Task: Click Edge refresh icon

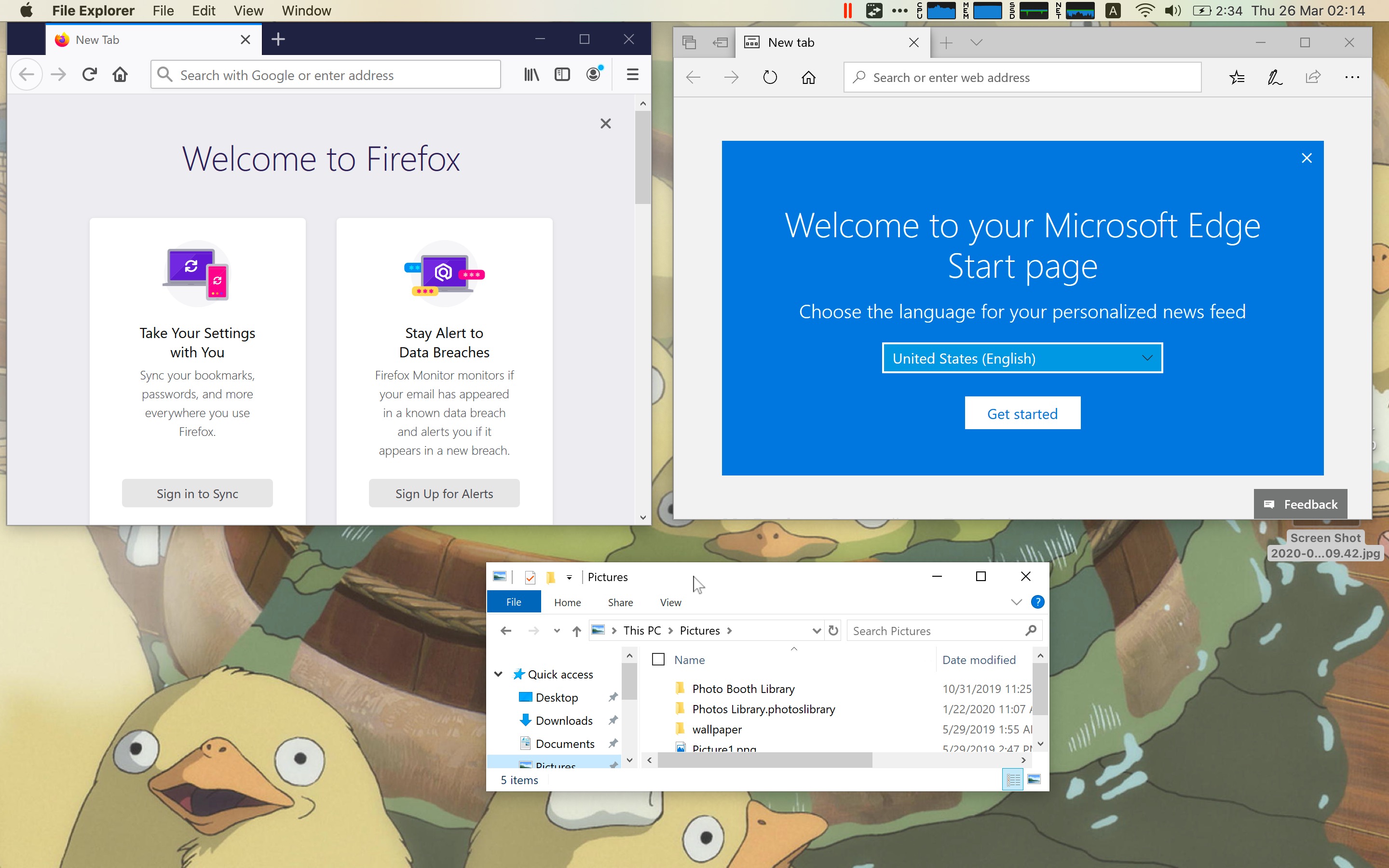Action: [770, 78]
